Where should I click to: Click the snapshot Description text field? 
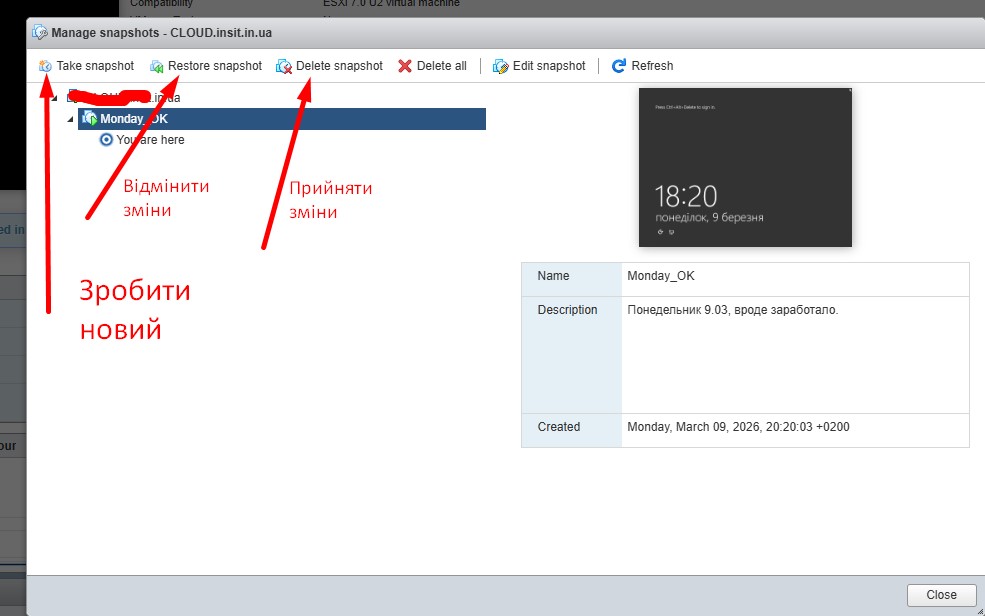click(795, 354)
